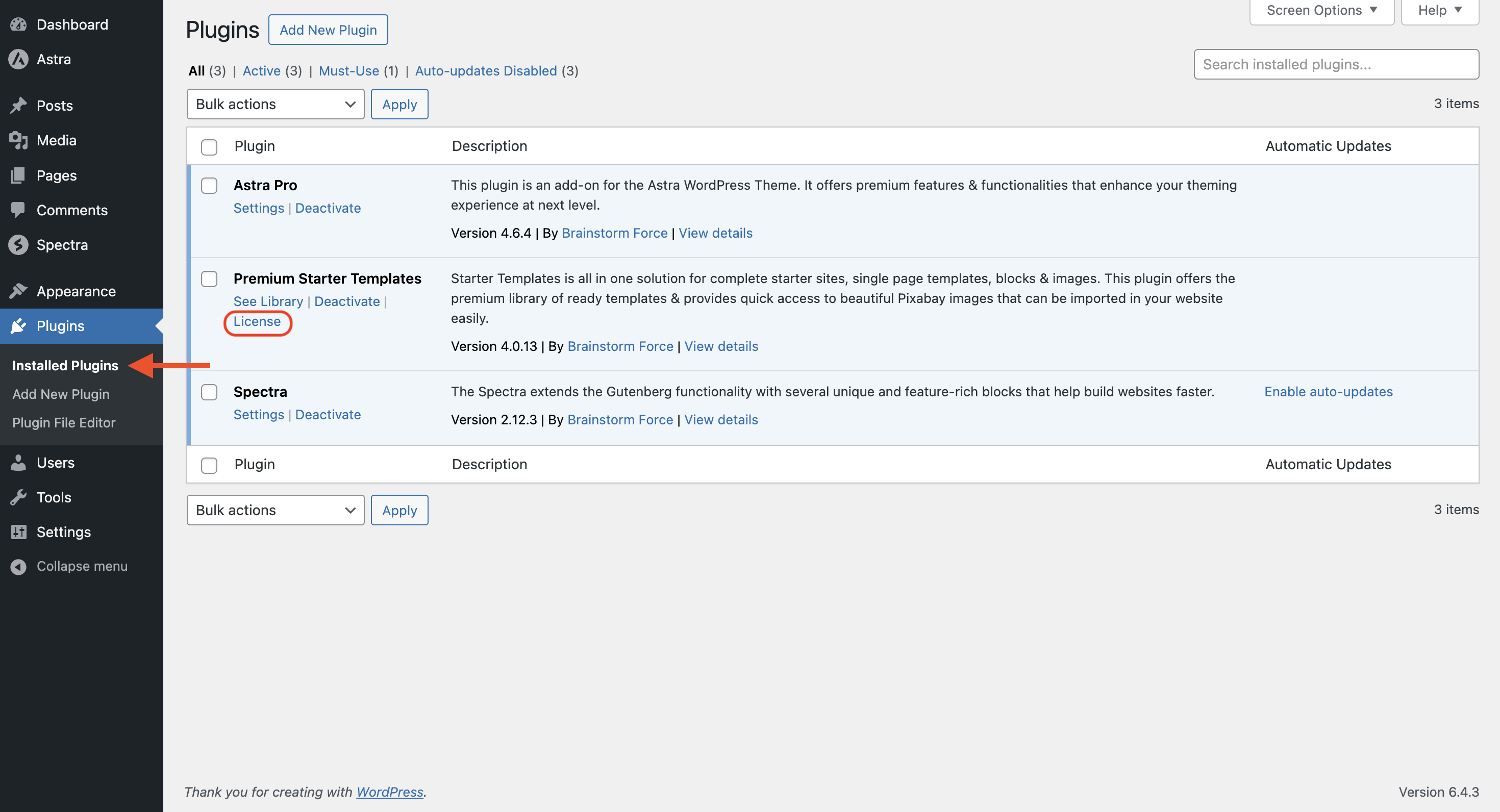This screenshot has width=1500, height=812.
Task: Open the Bulk actions dropdown
Action: coord(275,104)
